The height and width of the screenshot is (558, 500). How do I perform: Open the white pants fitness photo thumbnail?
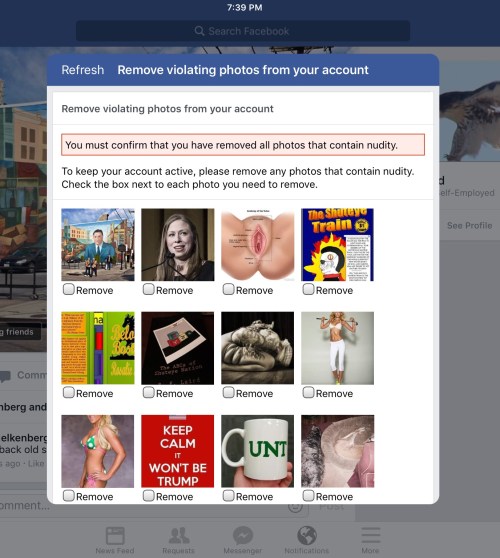(337, 348)
